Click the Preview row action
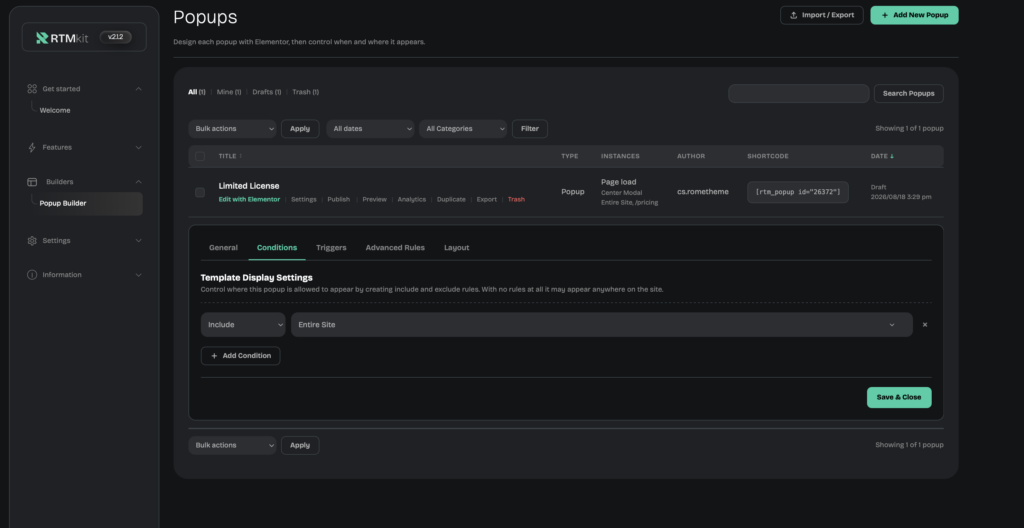 pos(374,199)
